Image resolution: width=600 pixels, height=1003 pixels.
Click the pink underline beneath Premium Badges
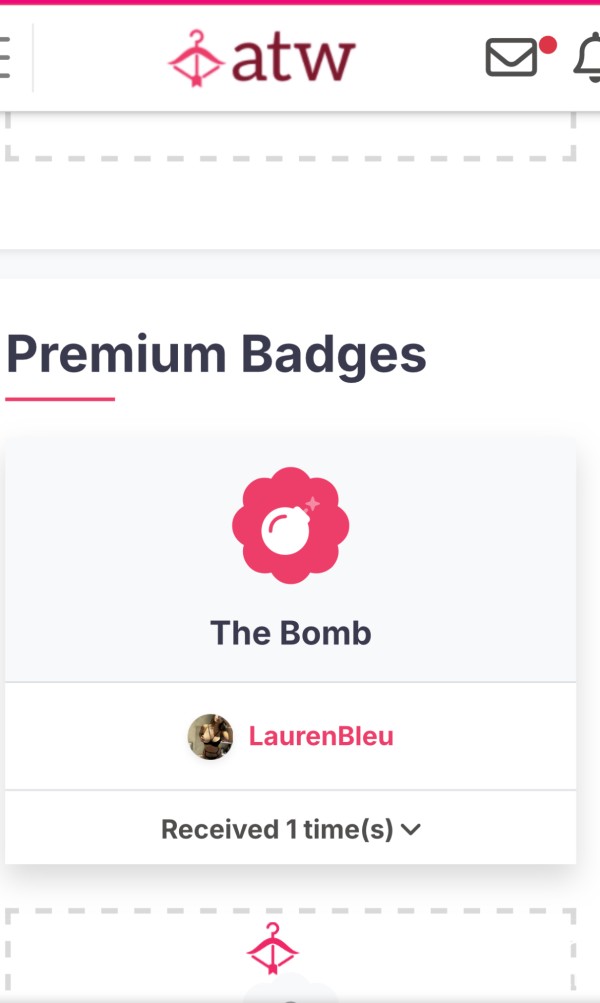point(60,399)
